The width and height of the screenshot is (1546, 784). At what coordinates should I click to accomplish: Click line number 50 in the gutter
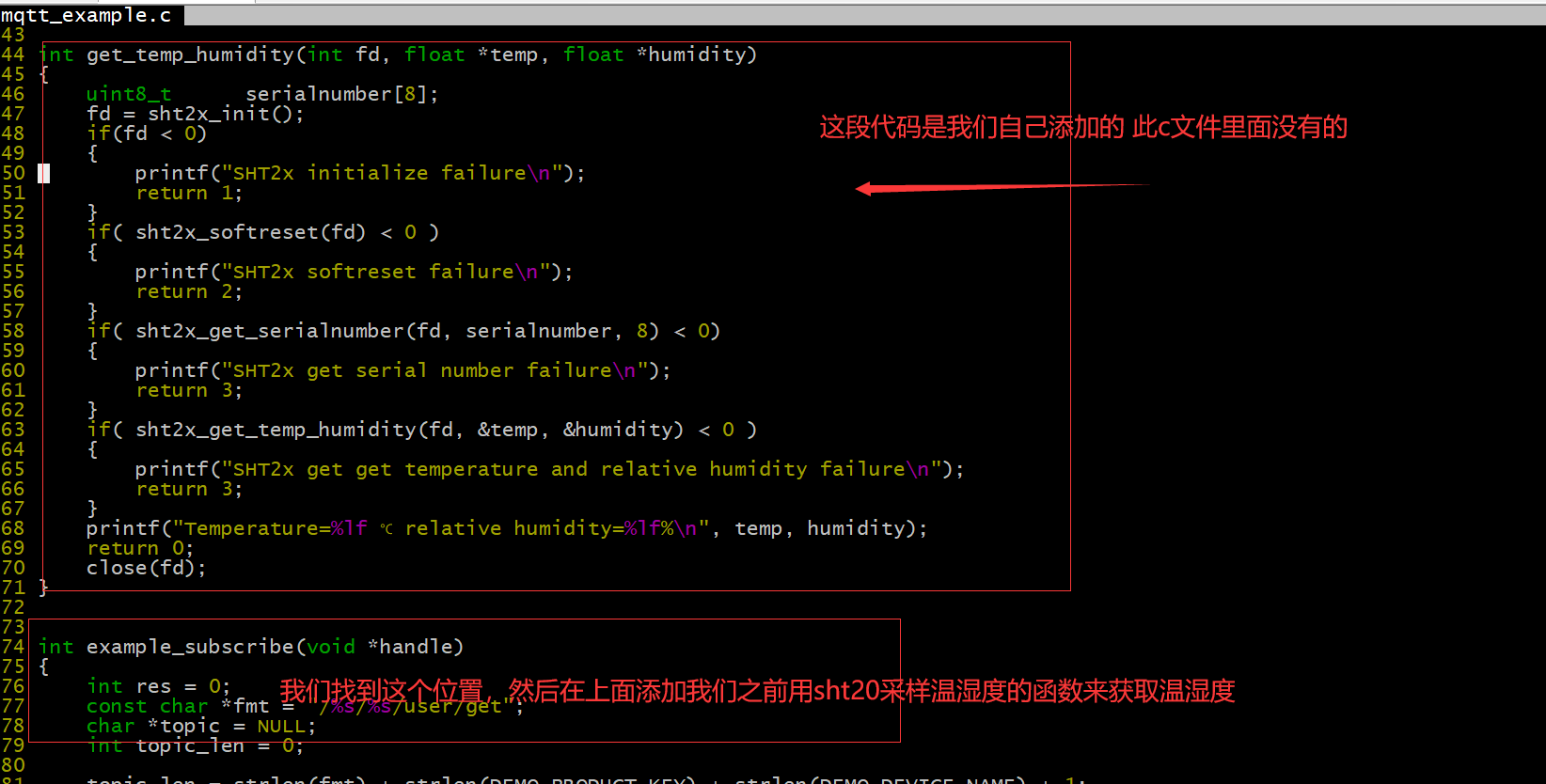[x=13, y=173]
